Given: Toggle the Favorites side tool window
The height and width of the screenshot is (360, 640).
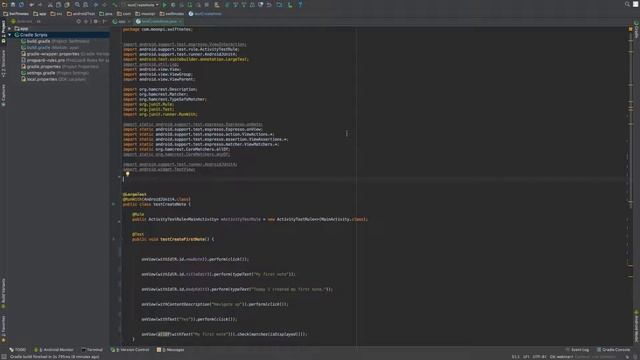Looking at the screenshot, I should pos(3,329).
